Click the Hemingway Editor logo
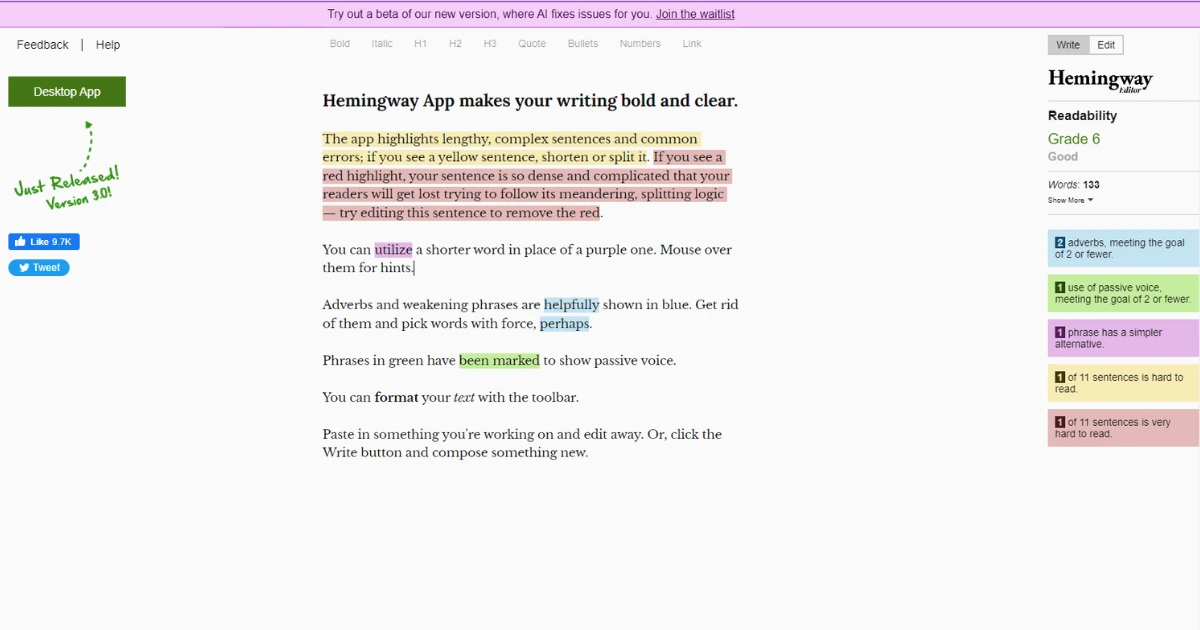The image size is (1200, 630). [x=1100, y=80]
